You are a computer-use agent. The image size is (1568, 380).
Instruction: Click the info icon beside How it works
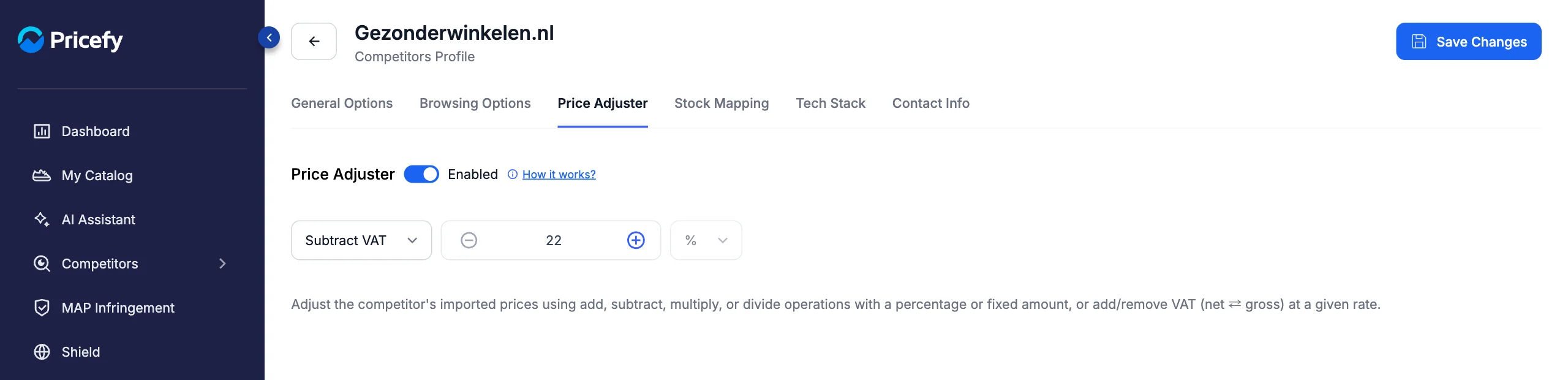(x=513, y=174)
